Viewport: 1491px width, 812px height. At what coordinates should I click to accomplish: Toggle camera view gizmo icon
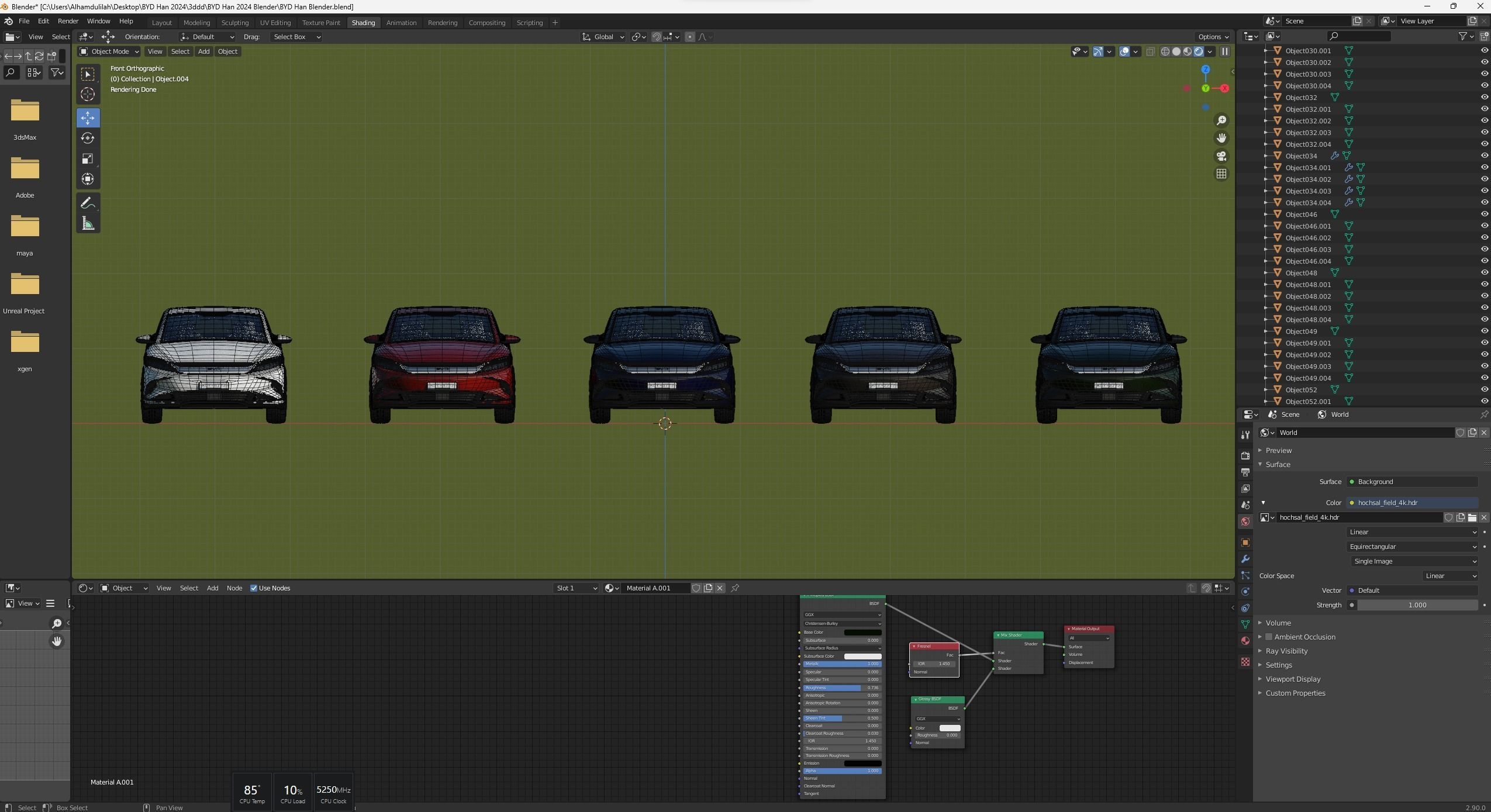pyautogui.click(x=1221, y=156)
